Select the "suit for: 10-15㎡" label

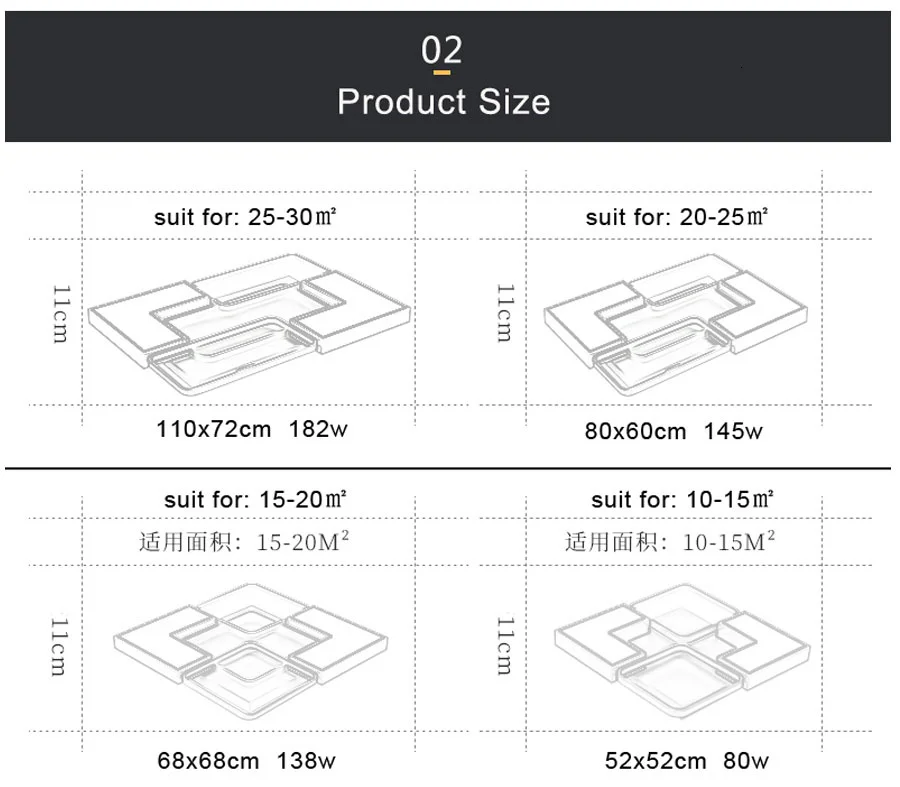coord(683,499)
